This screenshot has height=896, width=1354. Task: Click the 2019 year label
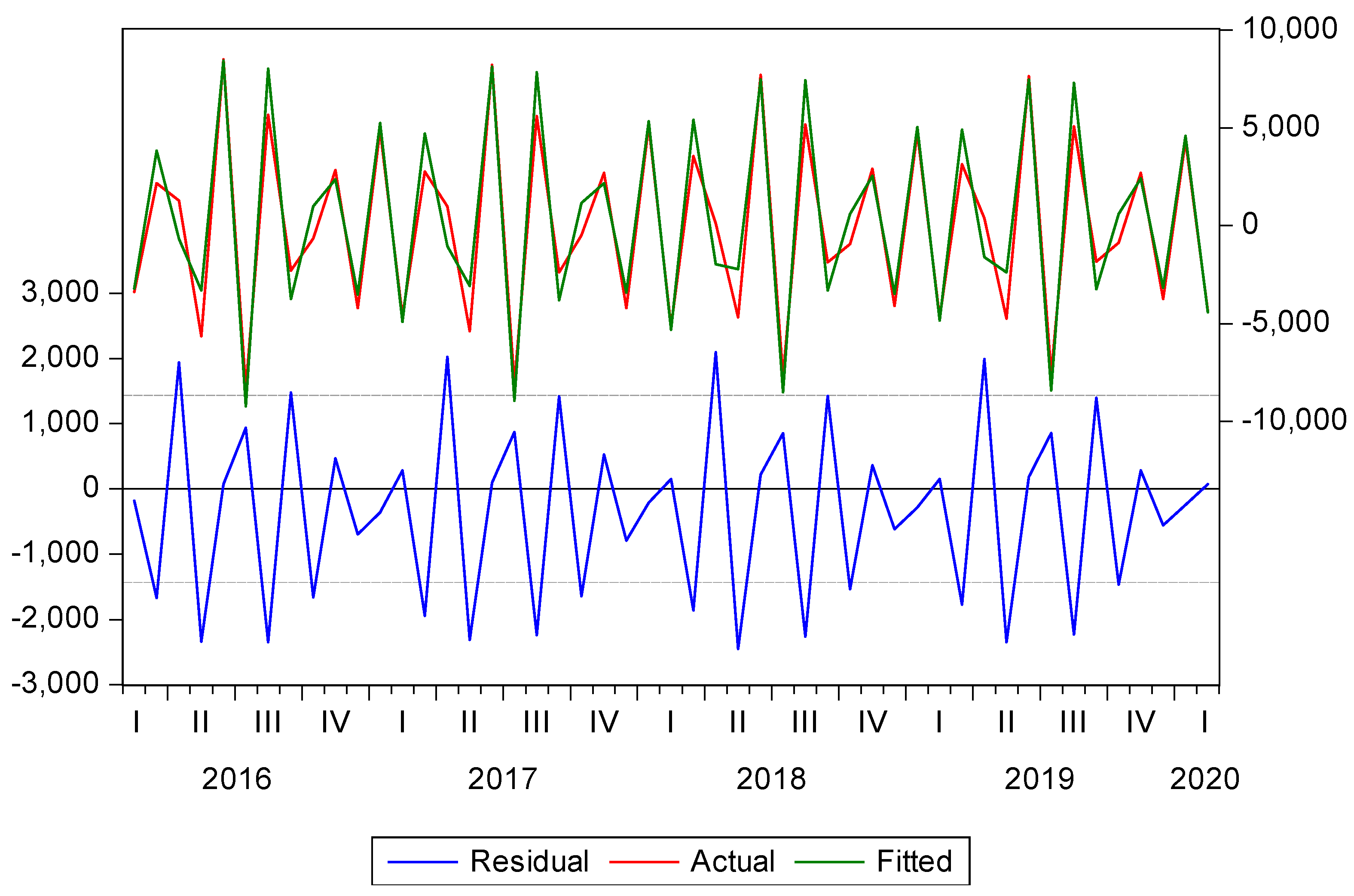[1039, 780]
